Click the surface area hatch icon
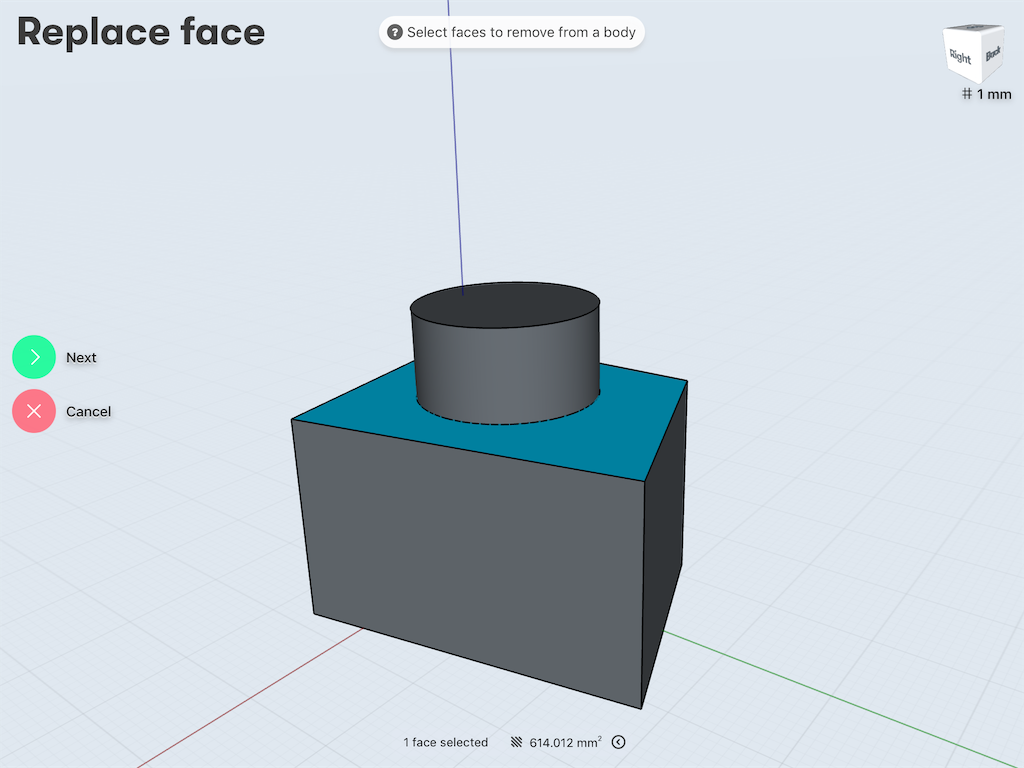Viewport: 1024px width, 768px height. pos(517,742)
